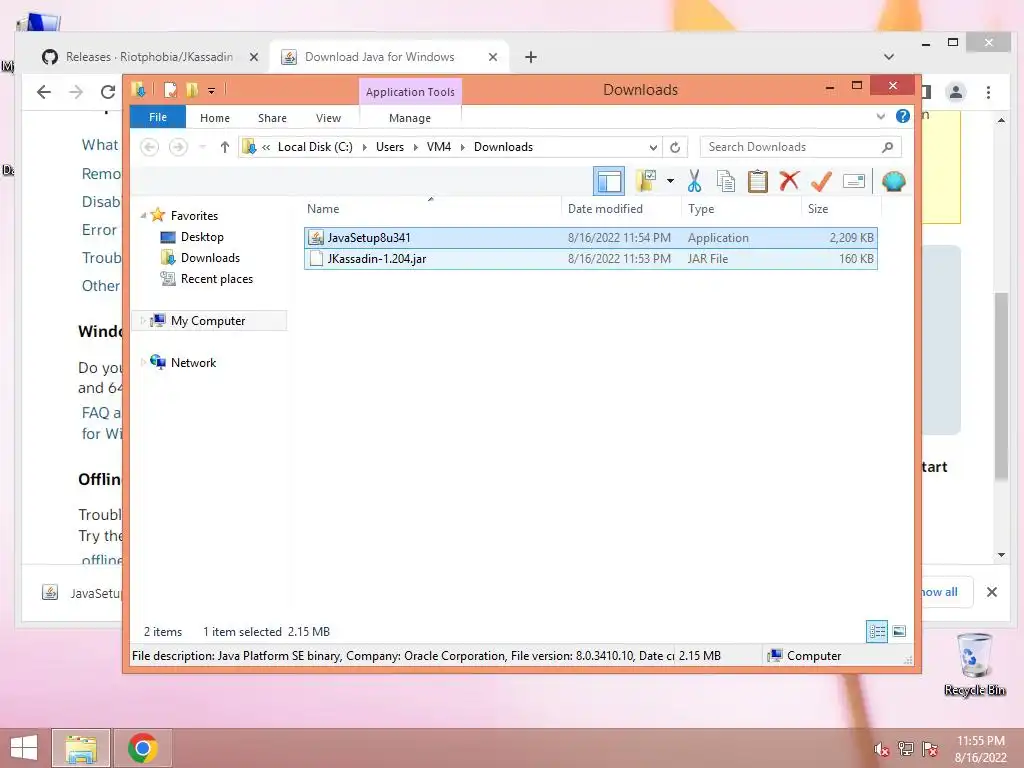Click the search magnifier icon
The height and width of the screenshot is (768, 1024).
coord(888,147)
